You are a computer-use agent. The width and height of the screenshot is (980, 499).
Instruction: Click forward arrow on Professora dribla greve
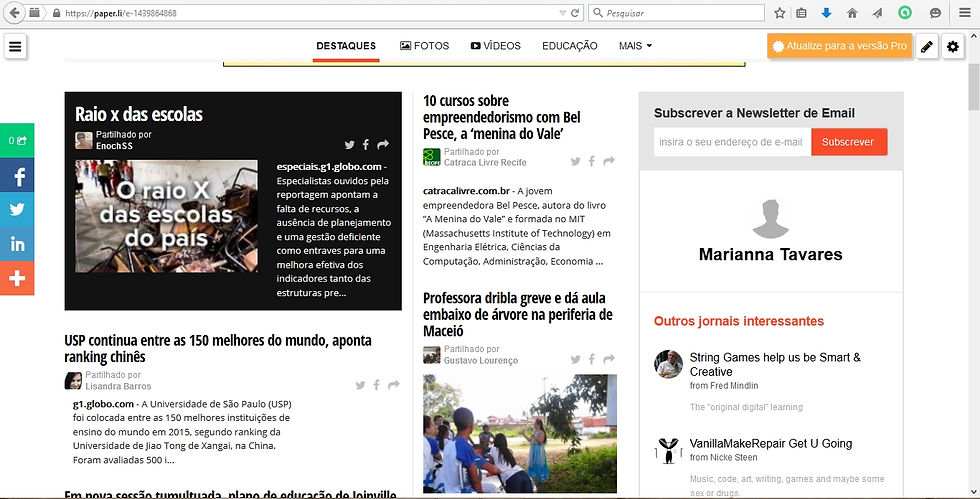(x=609, y=359)
